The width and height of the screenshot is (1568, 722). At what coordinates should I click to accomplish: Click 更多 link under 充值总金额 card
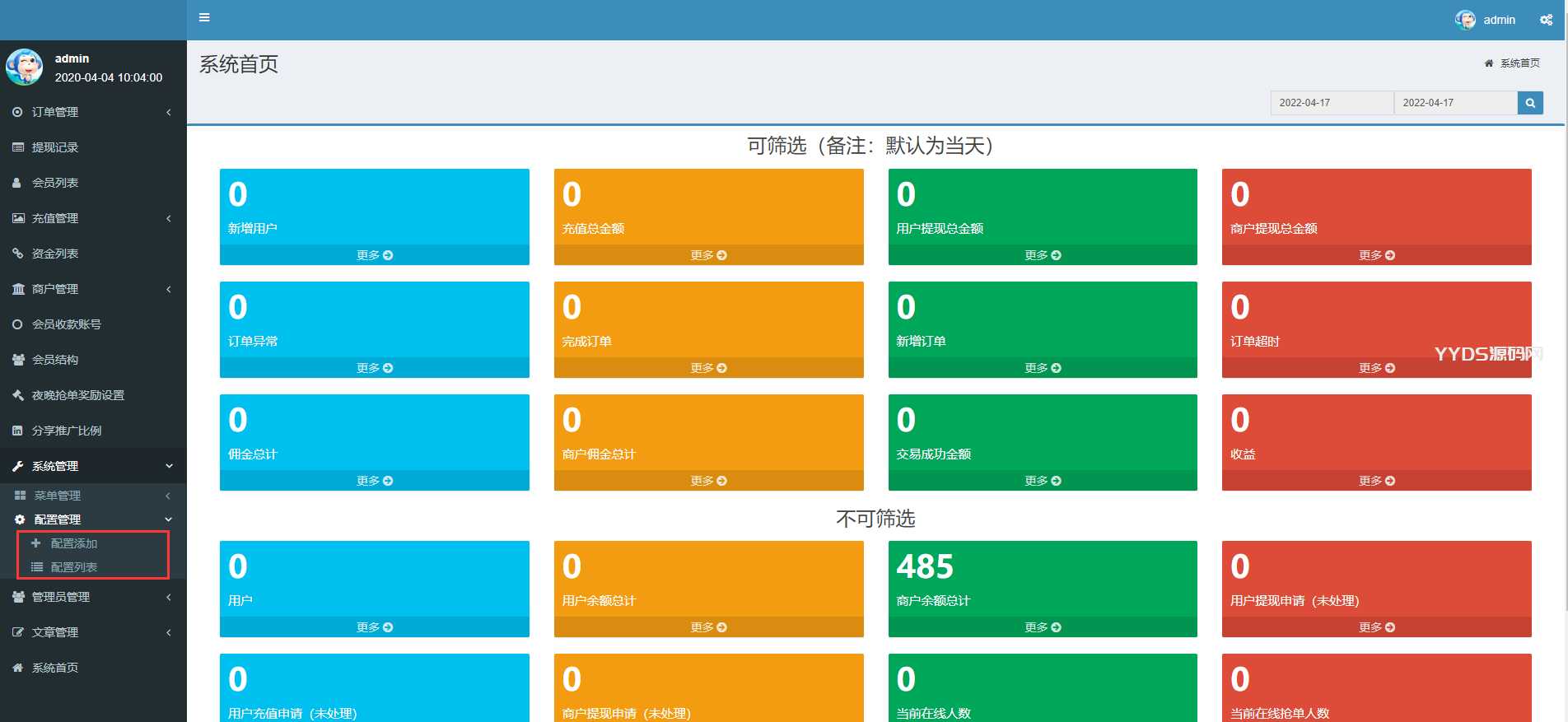click(708, 255)
